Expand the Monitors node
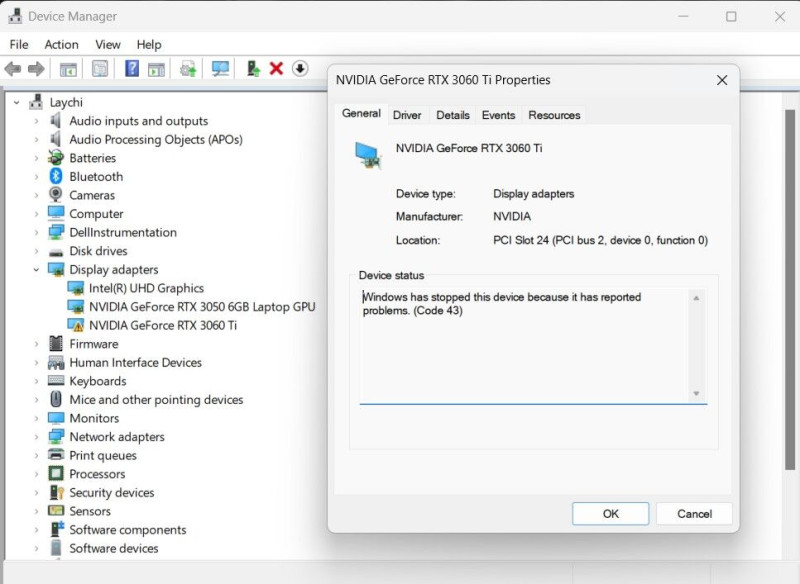 coord(36,418)
